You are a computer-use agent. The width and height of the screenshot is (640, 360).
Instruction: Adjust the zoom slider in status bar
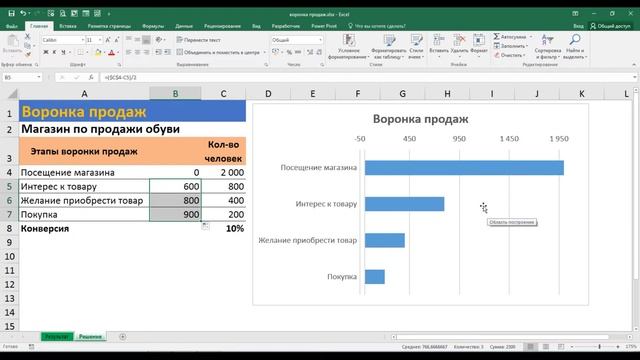coord(599,347)
